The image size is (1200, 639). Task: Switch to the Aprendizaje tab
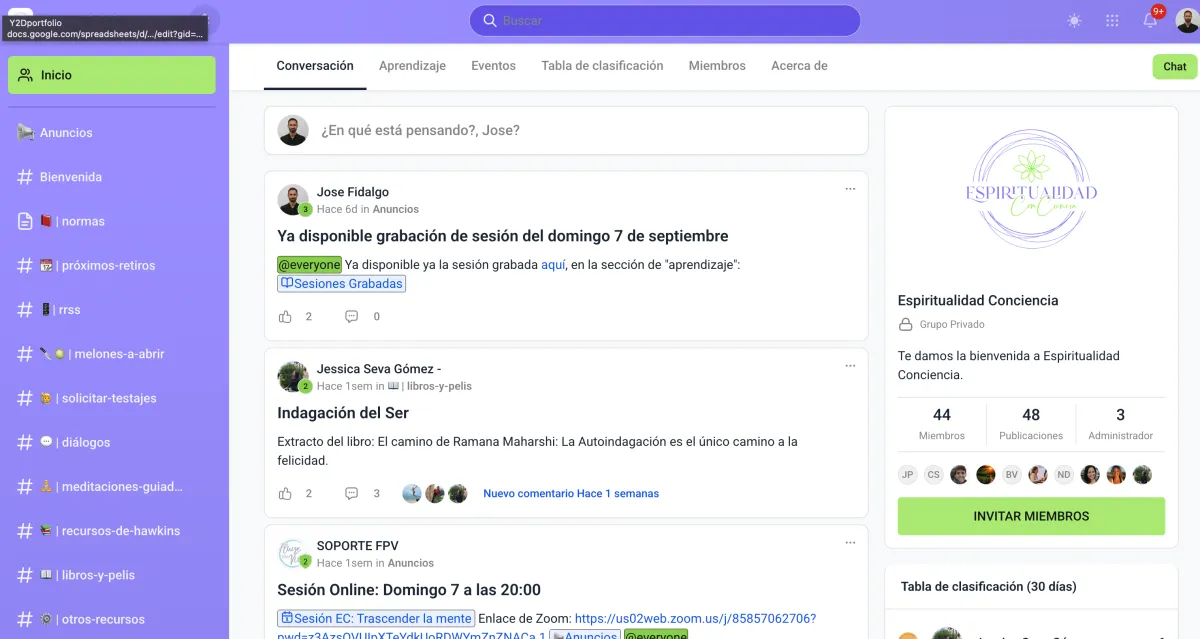(x=412, y=66)
